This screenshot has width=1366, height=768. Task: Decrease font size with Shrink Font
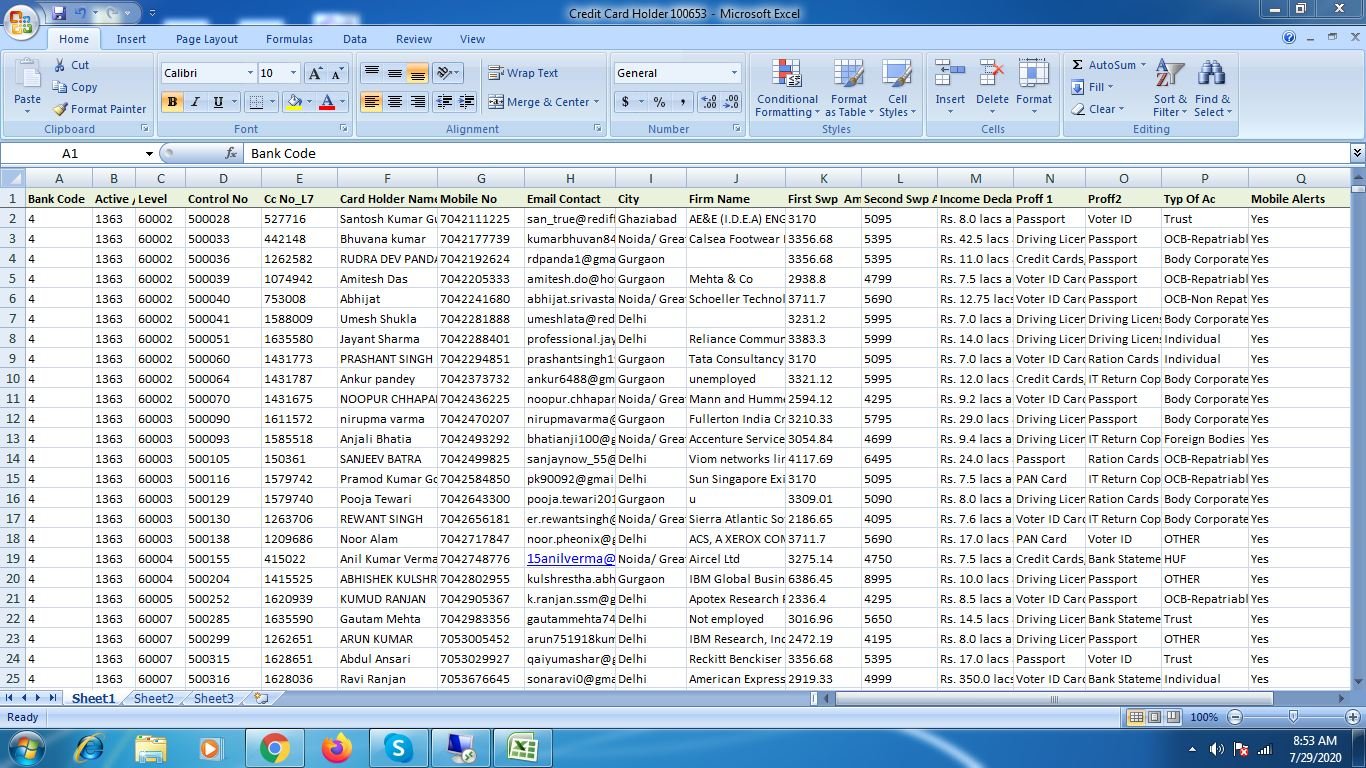coord(337,73)
